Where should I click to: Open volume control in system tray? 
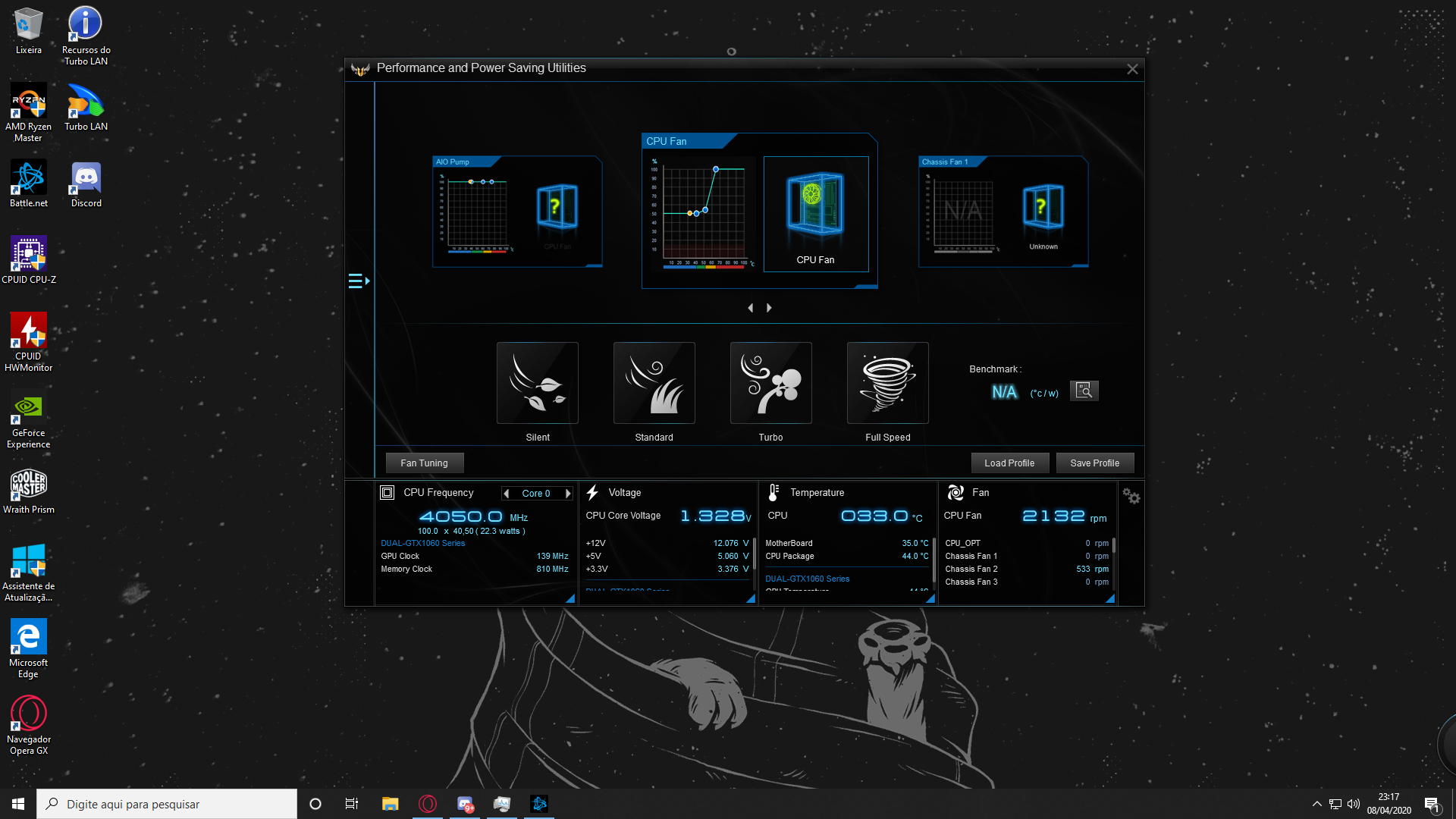click(1354, 804)
